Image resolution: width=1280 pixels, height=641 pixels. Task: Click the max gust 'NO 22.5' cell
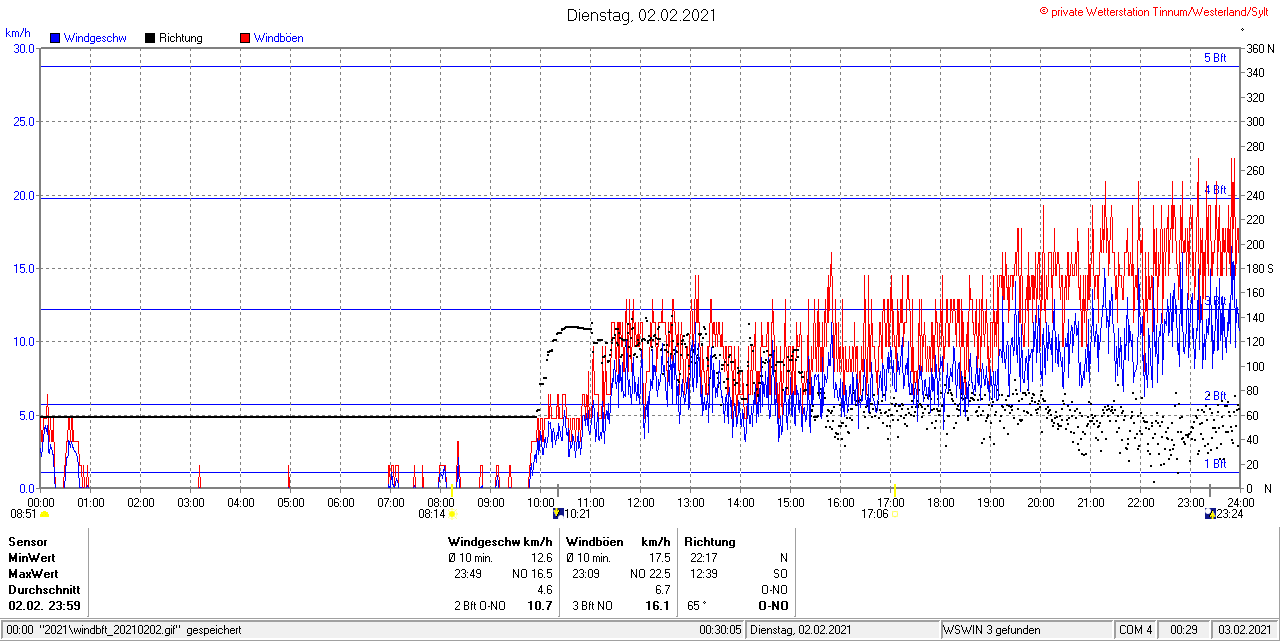click(x=650, y=574)
